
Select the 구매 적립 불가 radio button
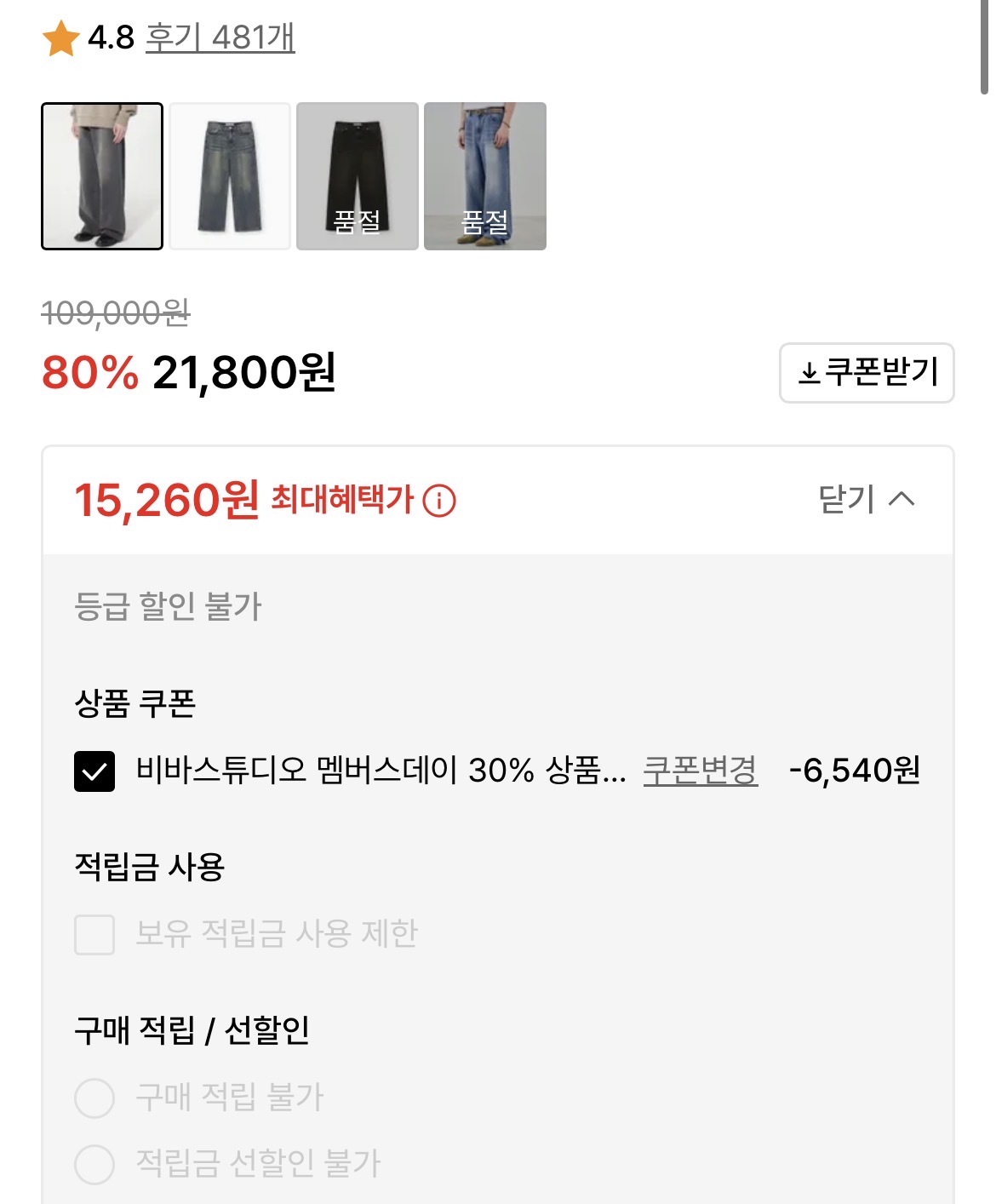(x=94, y=1098)
